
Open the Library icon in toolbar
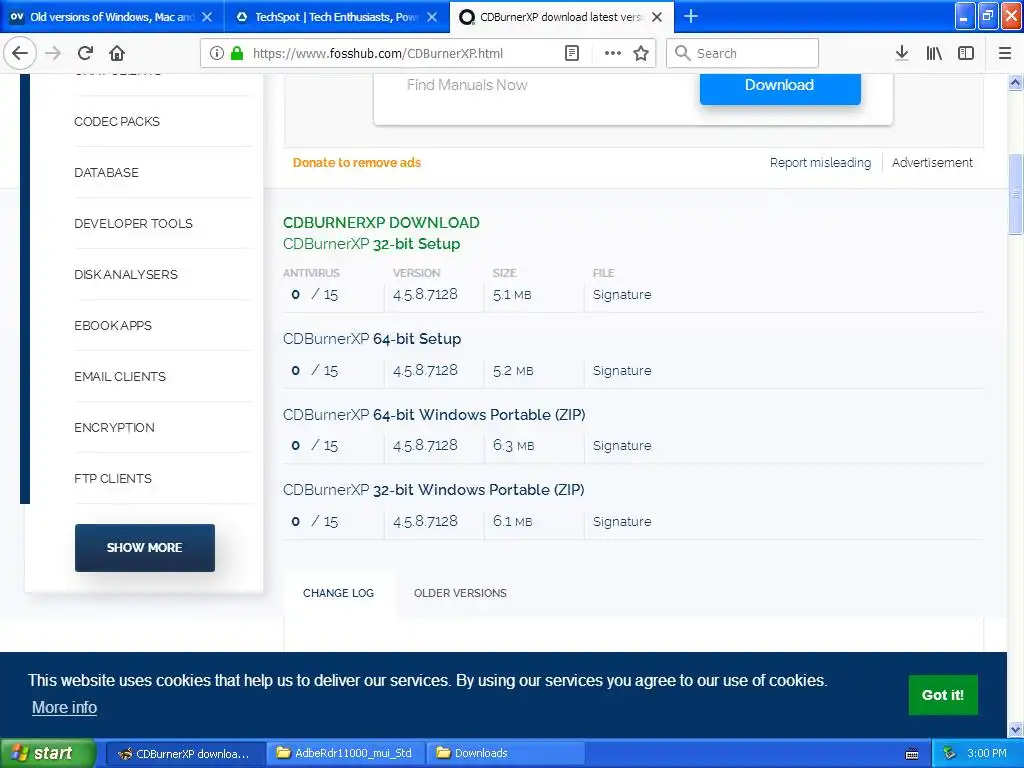(934, 54)
